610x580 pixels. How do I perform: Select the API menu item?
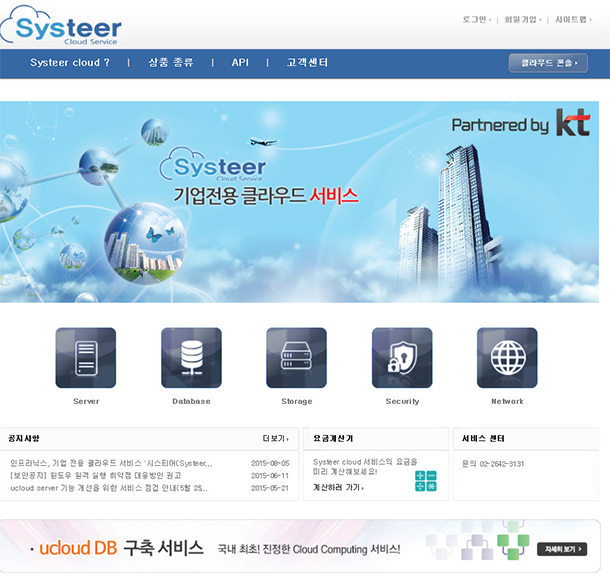point(240,63)
